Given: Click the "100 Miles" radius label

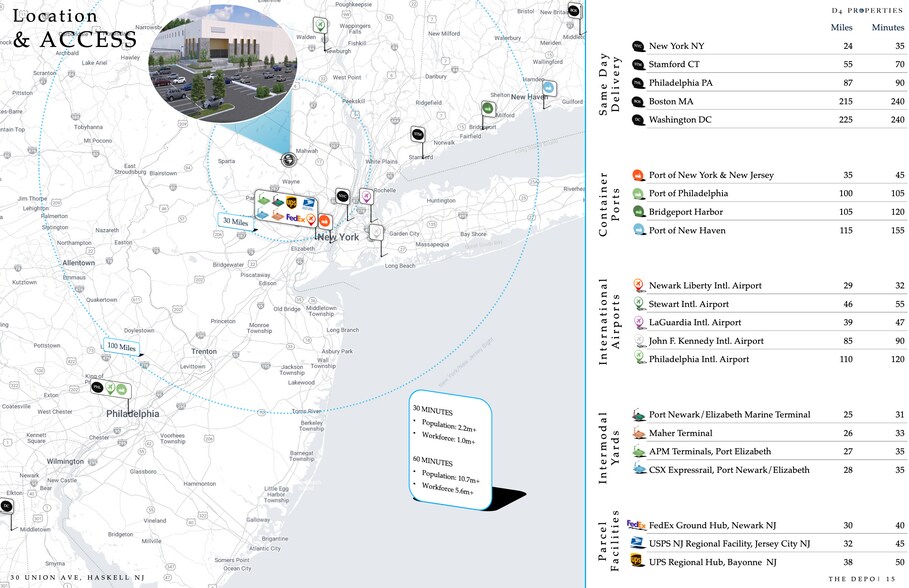Looking at the screenshot, I should [x=120, y=348].
